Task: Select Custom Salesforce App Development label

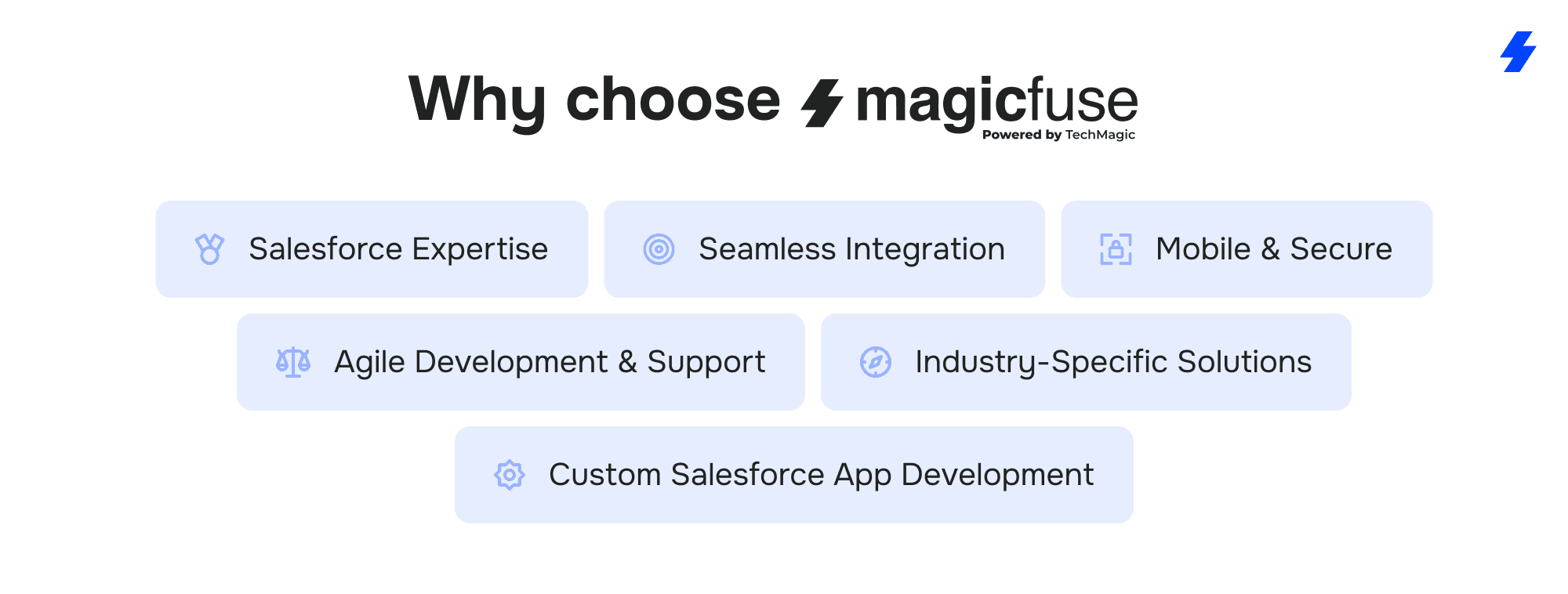Action: (x=821, y=475)
